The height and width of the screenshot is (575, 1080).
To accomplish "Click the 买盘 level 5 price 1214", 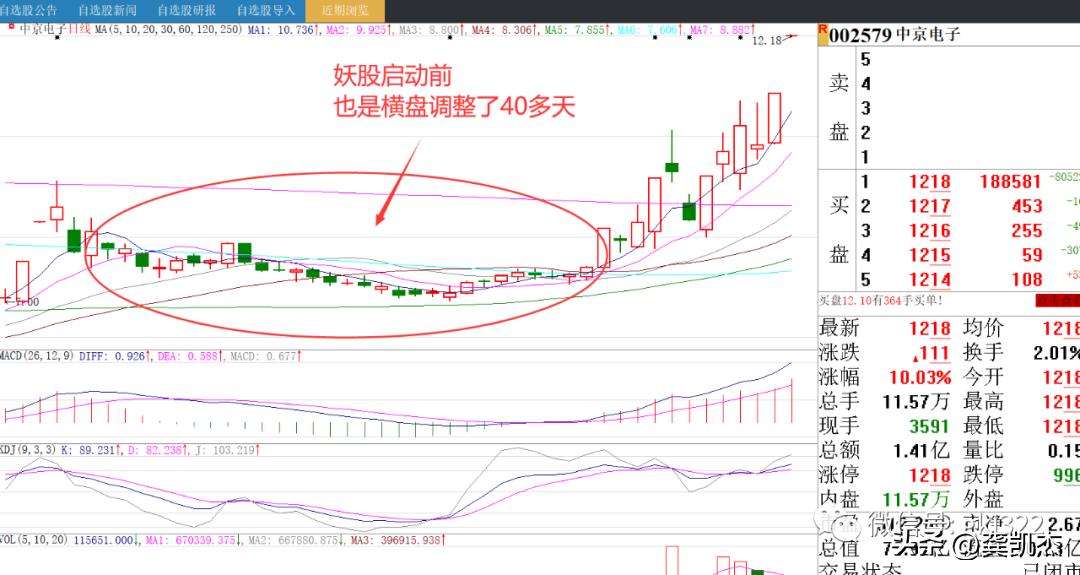I will pos(930,280).
